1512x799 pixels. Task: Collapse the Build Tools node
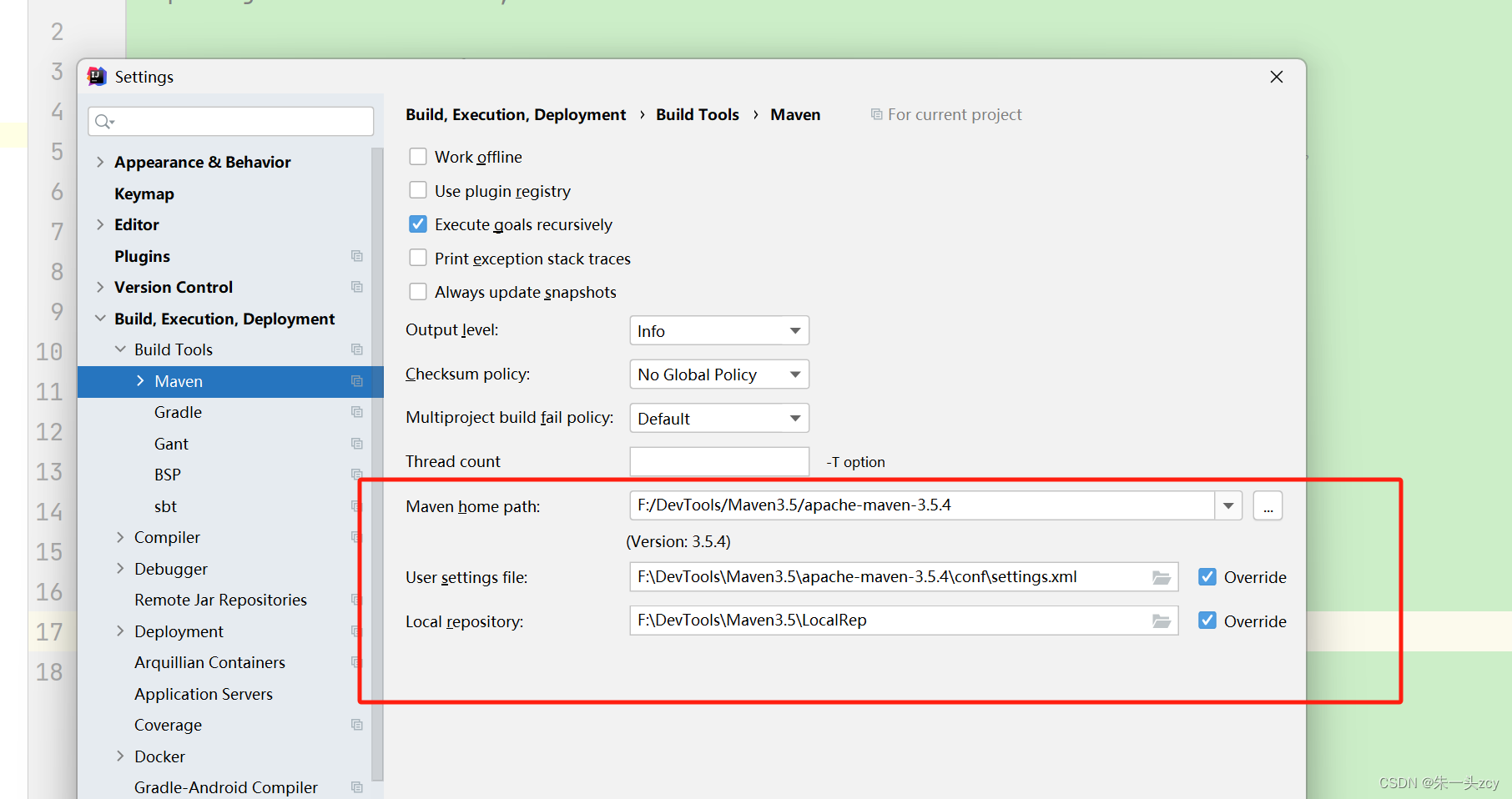[x=120, y=349]
